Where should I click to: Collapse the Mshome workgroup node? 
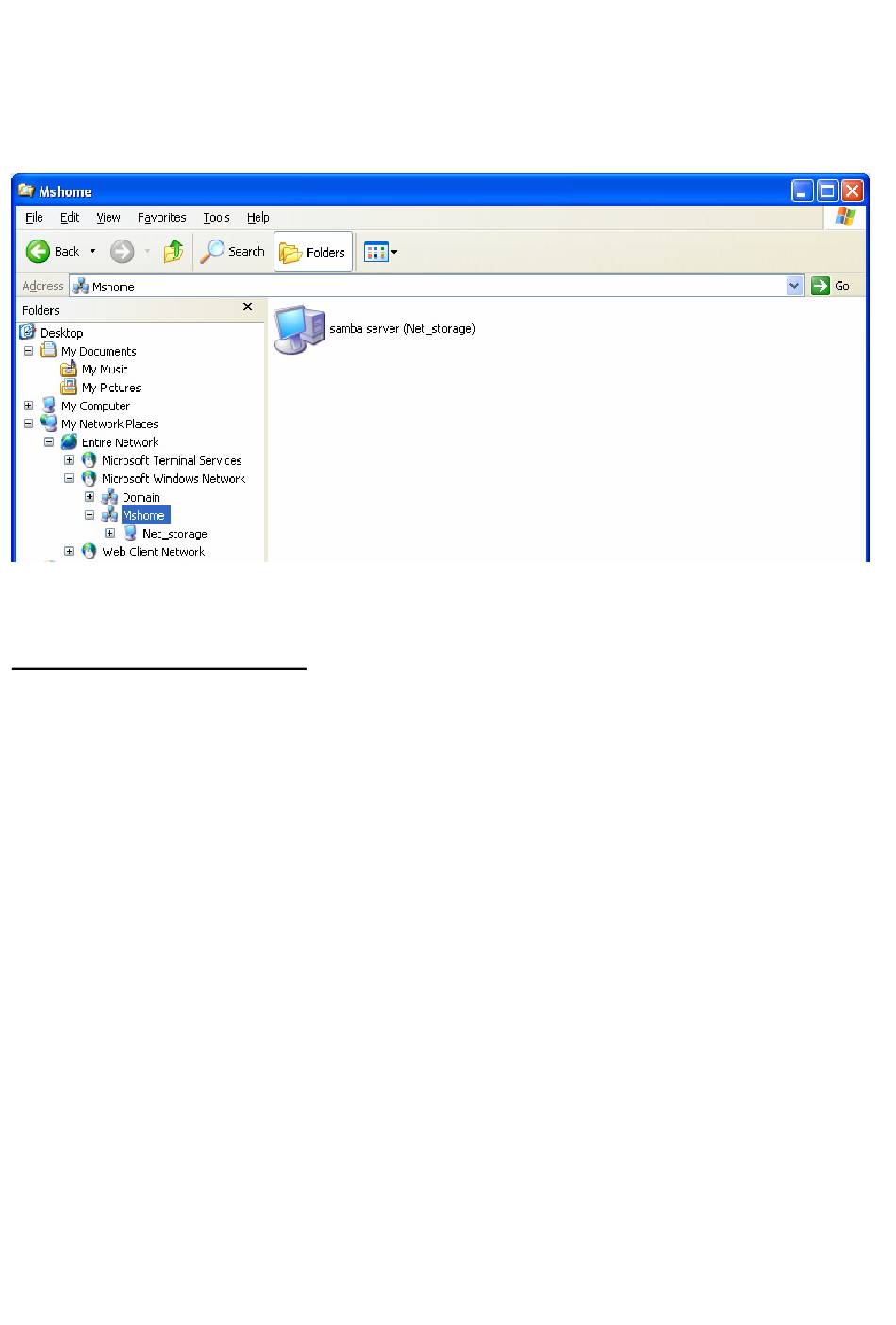pyautogui.click(x=90, y=515)
